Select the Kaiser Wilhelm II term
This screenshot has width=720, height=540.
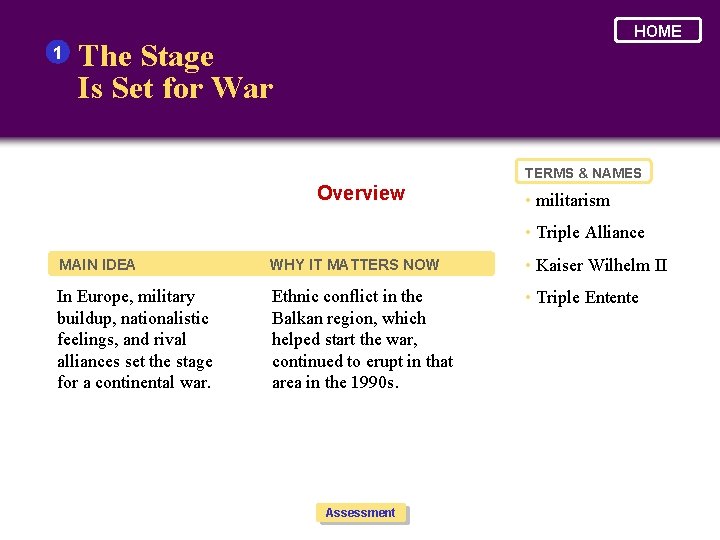[601, 265]
